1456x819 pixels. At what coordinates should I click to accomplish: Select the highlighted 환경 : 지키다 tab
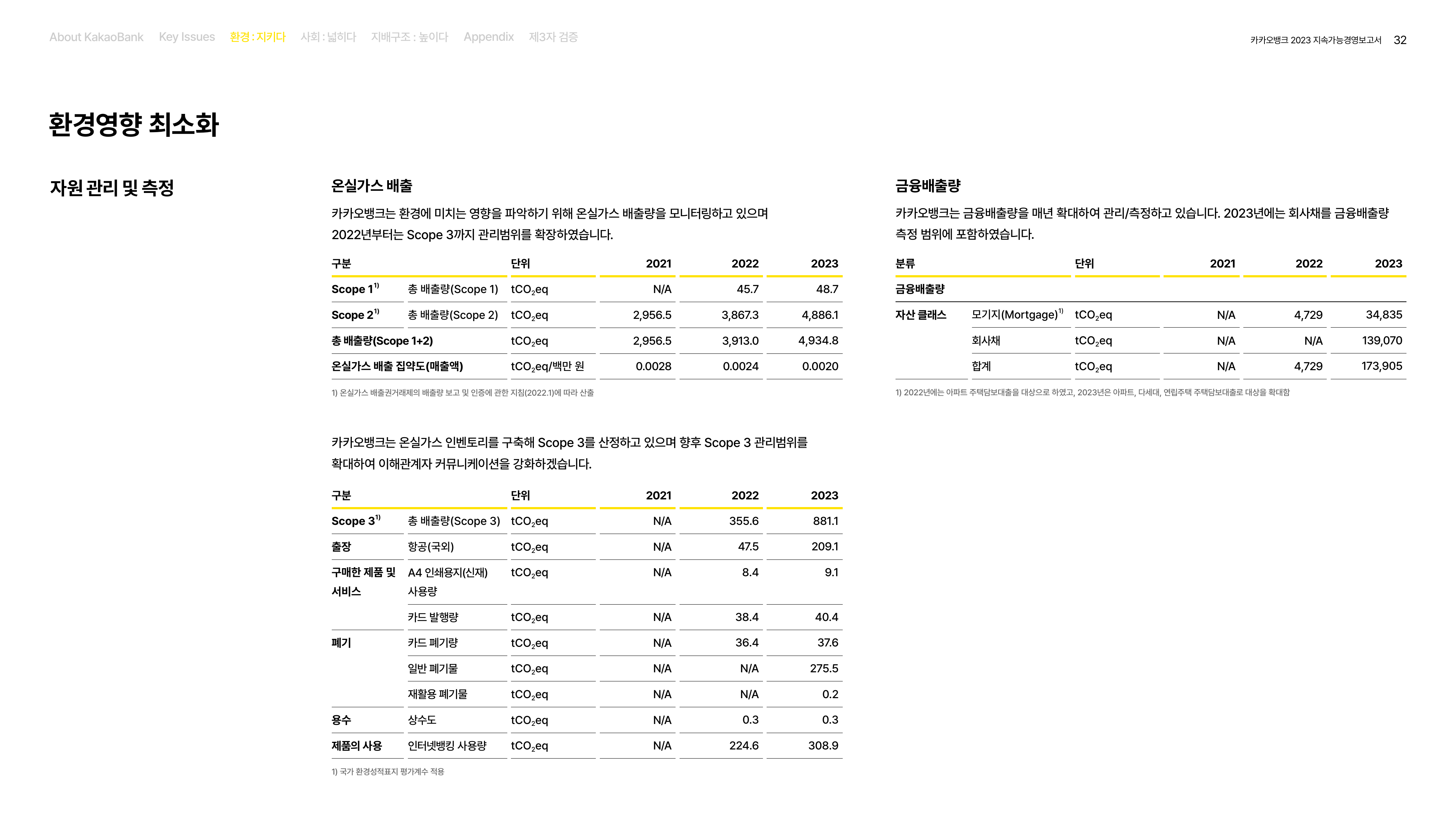click(x=258, y=37)
